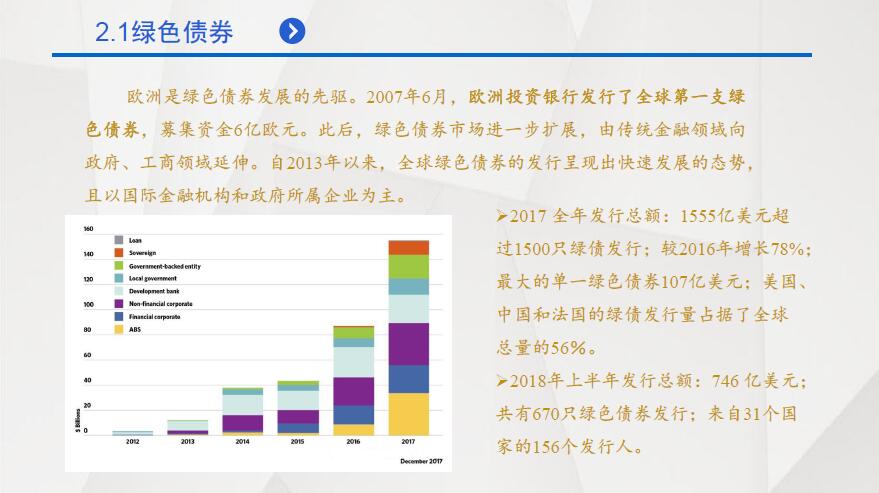
Task: Click the blue circular arrow icon beside the title
Action: click(292, 32)
